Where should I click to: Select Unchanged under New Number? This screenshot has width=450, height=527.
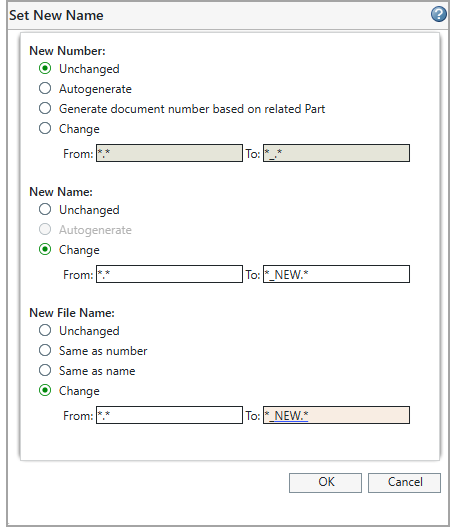pyautogui.click(x=45, y=68)
